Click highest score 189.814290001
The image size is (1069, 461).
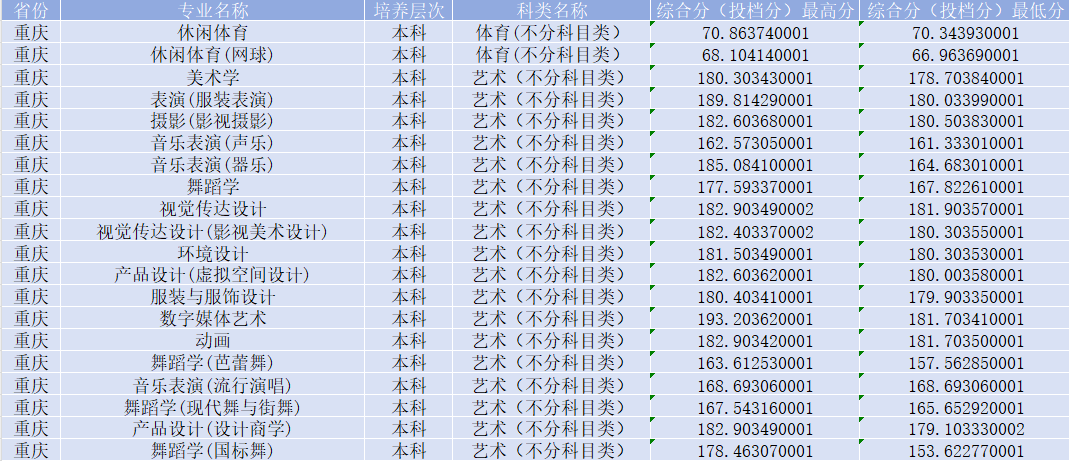754,100
